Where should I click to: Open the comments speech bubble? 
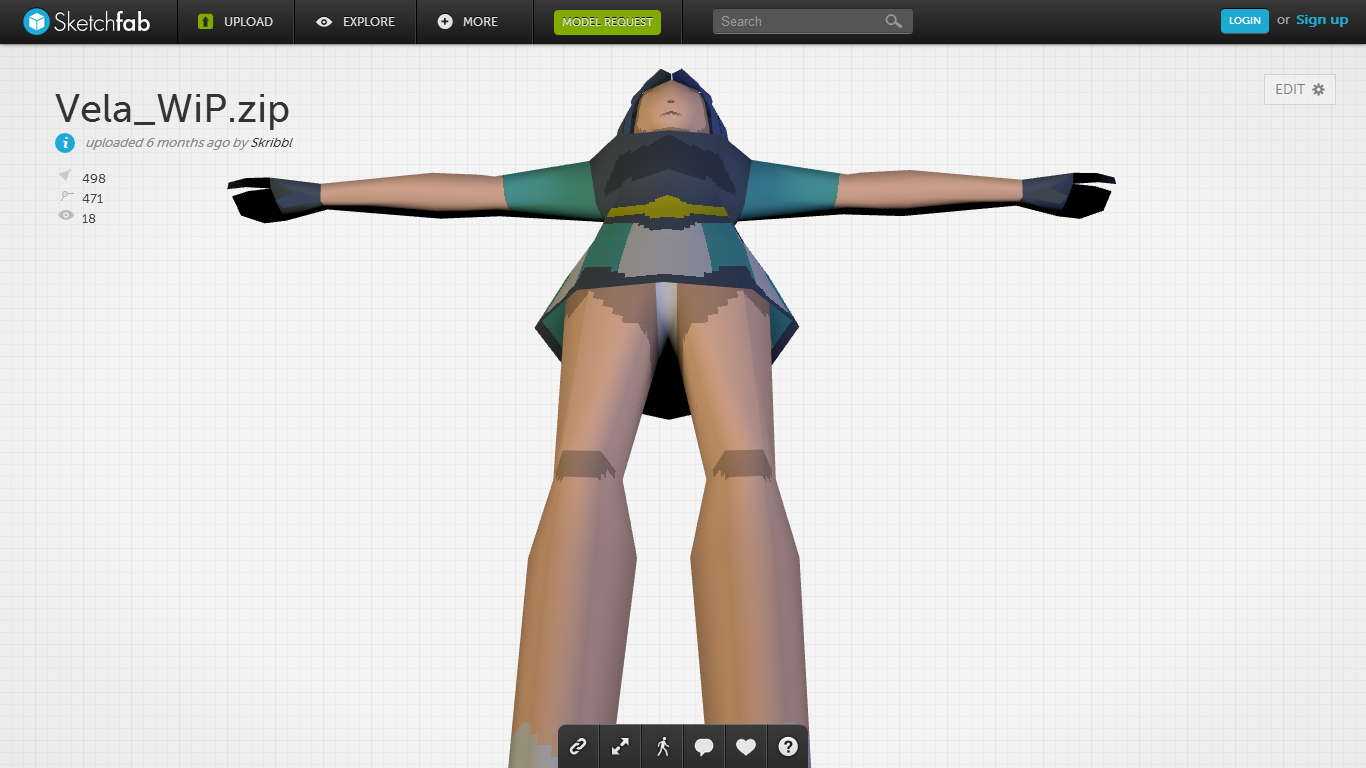point(704,746)
